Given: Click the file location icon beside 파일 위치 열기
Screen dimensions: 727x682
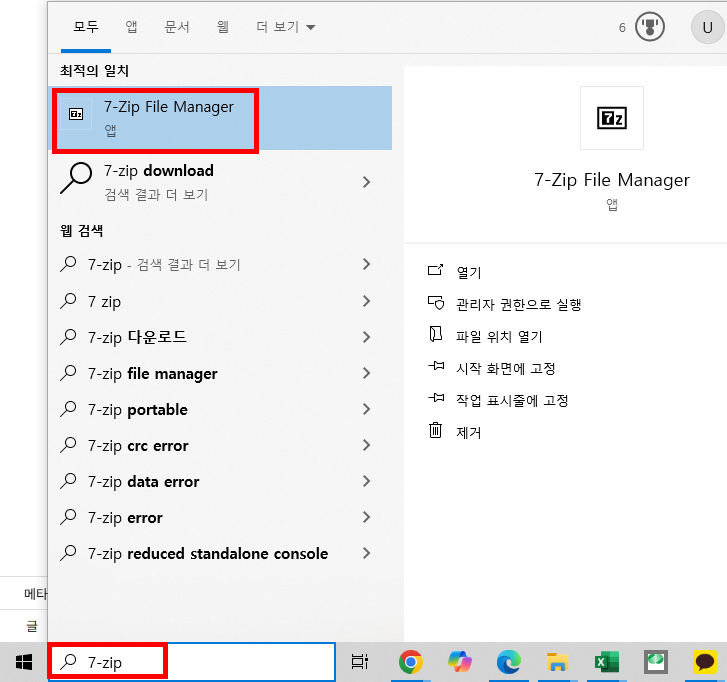Looking at the screenshot, I should pyautogui.click(x=435, y=334).
